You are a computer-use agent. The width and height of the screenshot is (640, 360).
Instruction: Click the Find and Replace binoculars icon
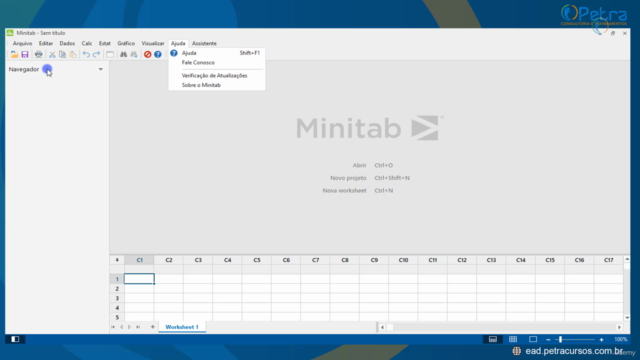(134, 54)
